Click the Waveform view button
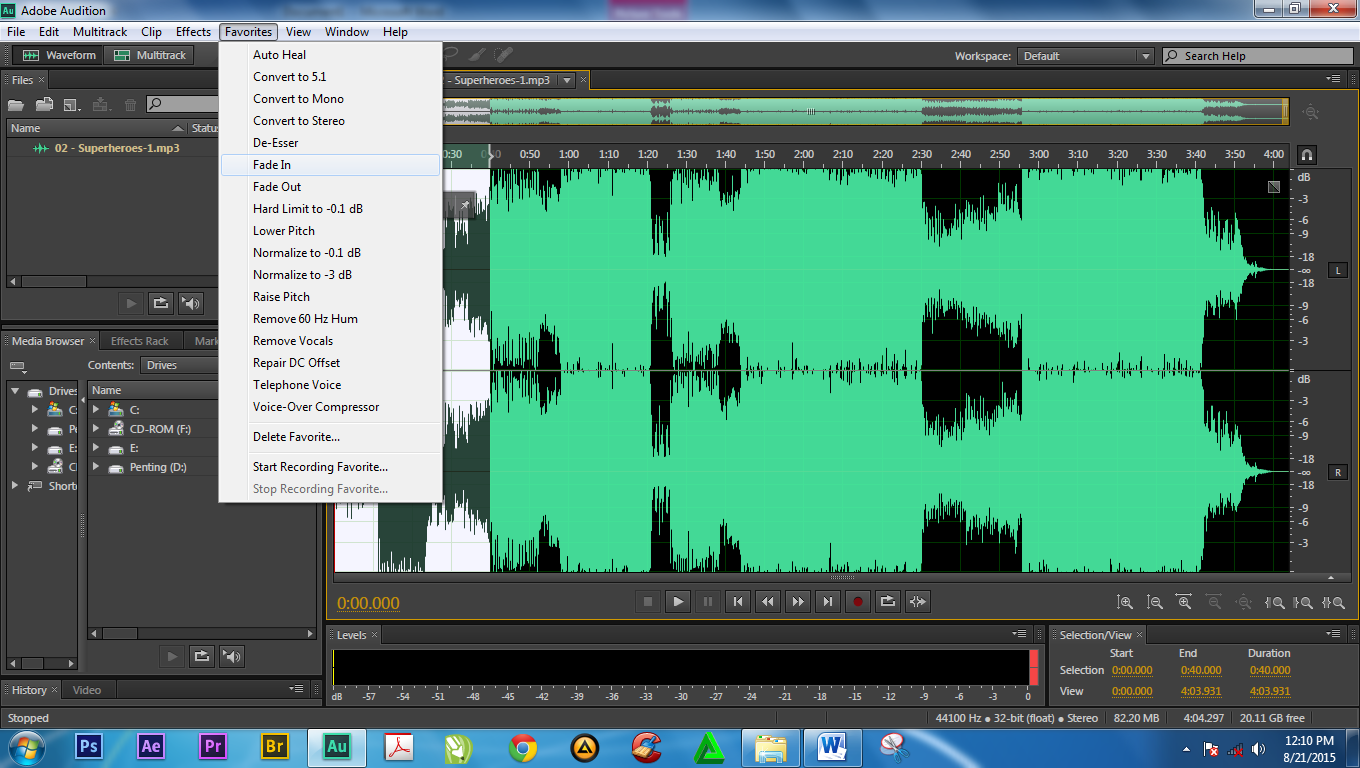 59,55
